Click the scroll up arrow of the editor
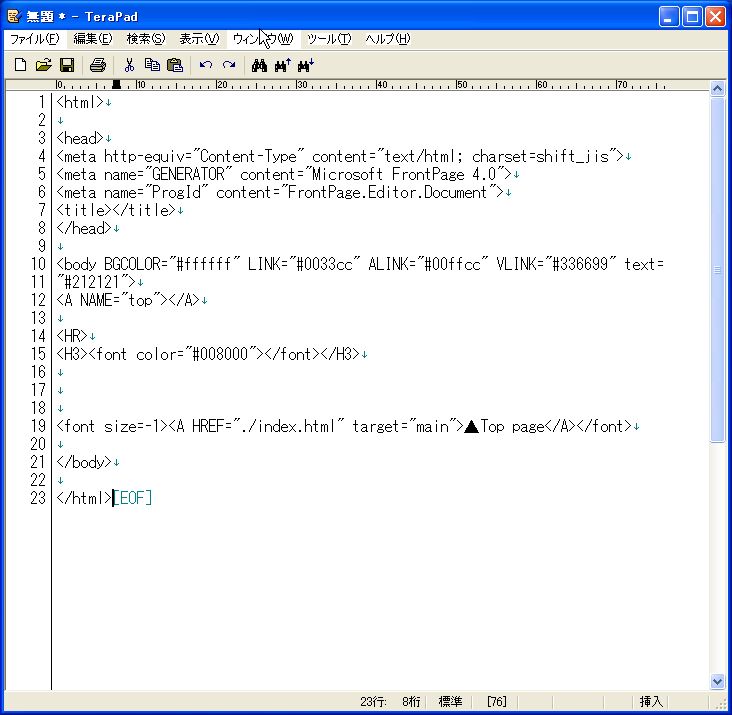 (718, 88)
